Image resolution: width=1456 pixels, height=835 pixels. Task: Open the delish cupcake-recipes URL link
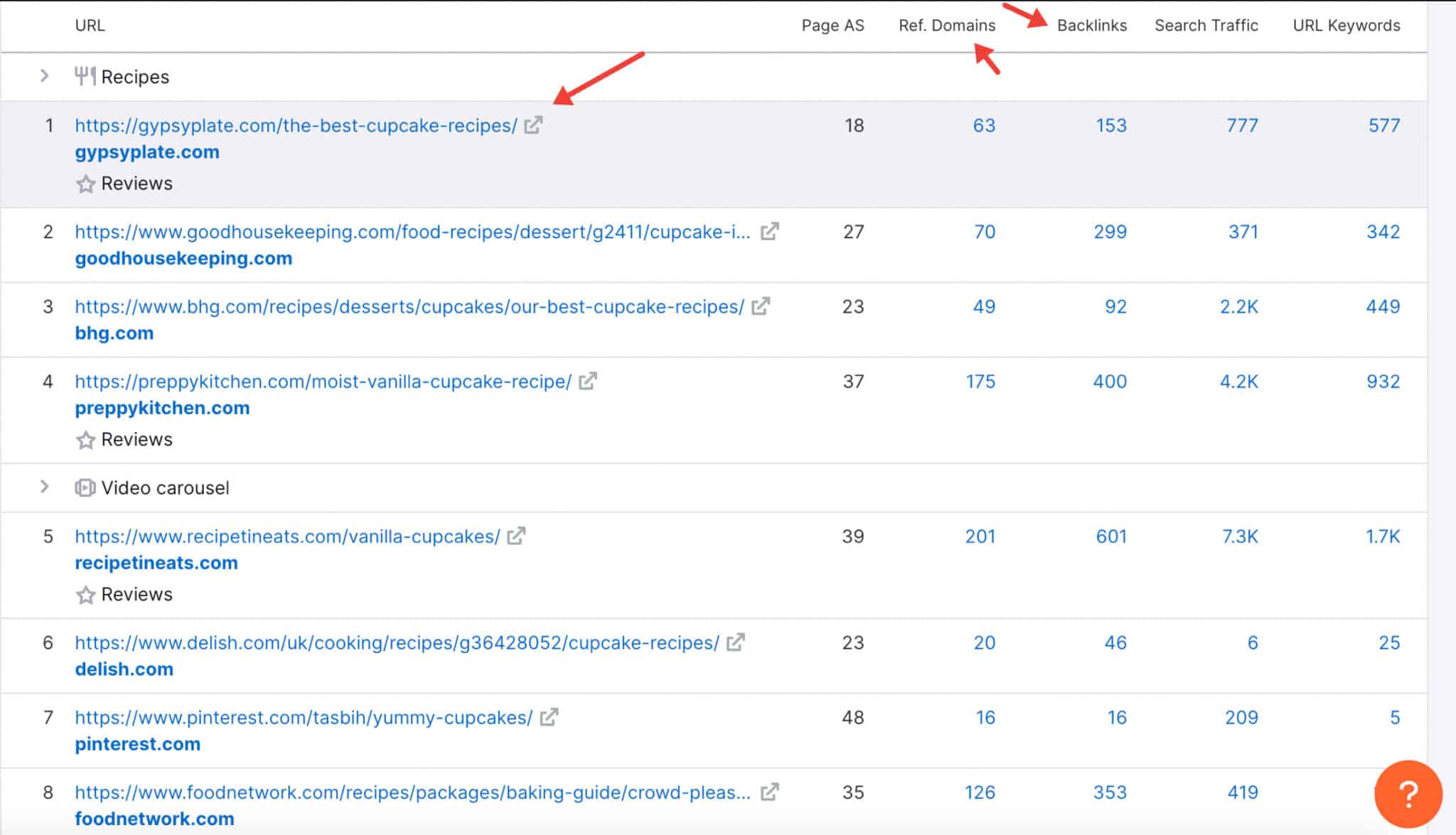pyautogui.click(x=397, y=643)
